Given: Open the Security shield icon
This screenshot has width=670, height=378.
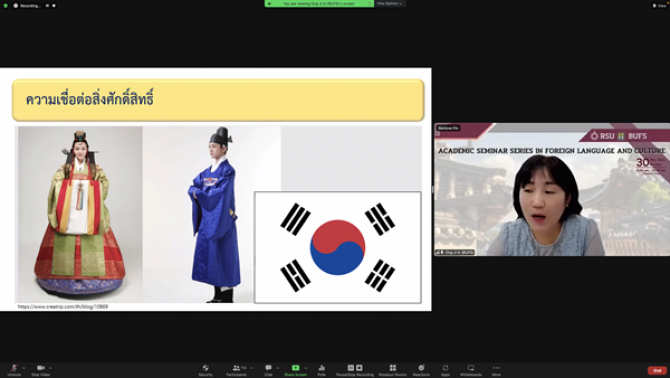Looking at the screenshot, I should 206,368.
